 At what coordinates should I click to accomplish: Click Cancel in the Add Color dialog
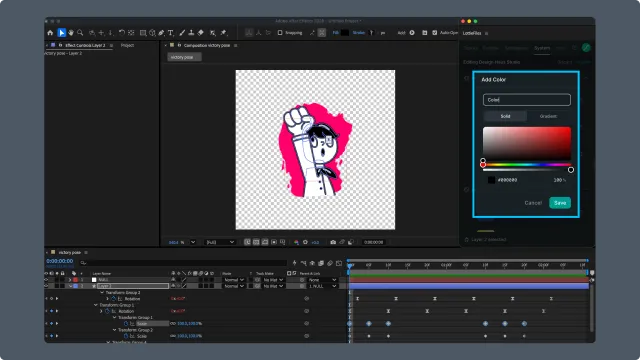click(x=533, y=203)
